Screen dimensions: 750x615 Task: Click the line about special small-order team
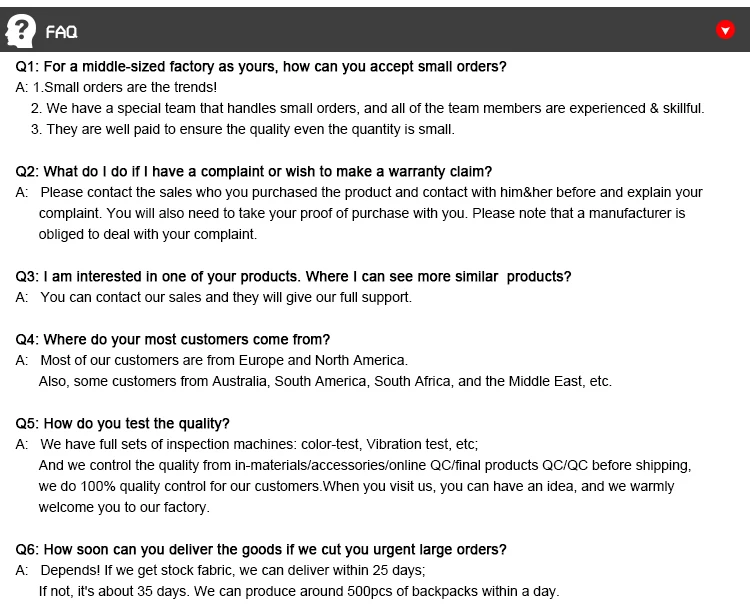point(368,108)
